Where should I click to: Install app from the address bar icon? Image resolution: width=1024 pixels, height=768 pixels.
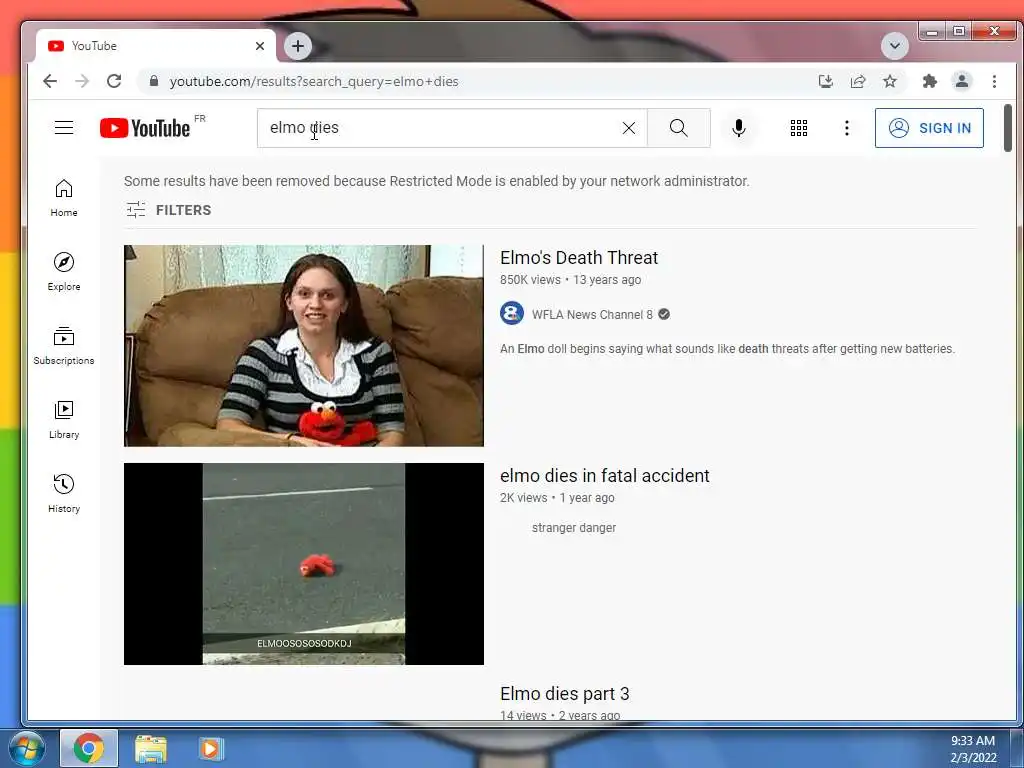pyautogui.click(x=825, y=81)
